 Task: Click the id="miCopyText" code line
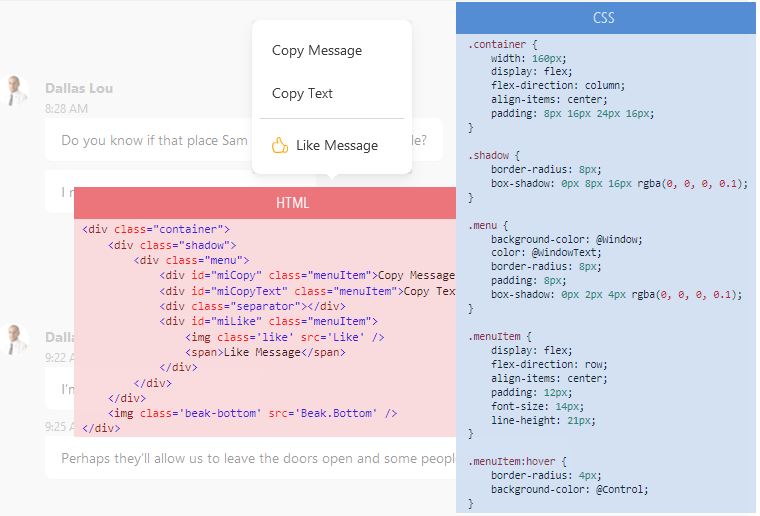point(307,291)
